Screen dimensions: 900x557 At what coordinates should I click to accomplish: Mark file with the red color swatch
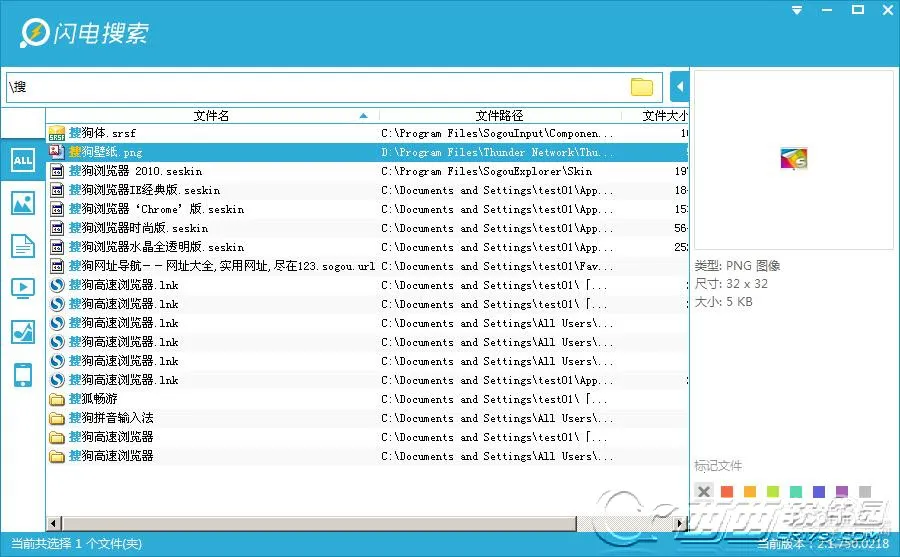pos(727,492)
